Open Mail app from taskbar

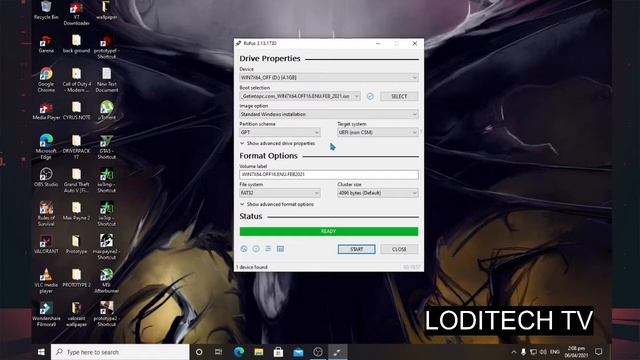point(298,352)
